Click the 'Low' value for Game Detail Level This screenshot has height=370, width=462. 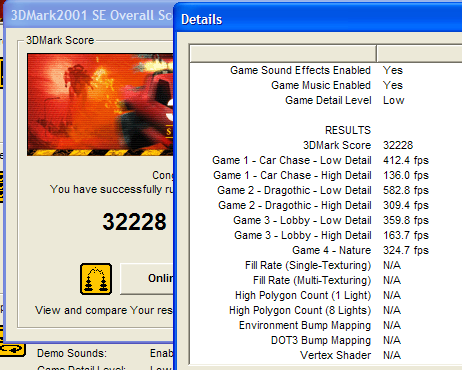tap(393, 100)
